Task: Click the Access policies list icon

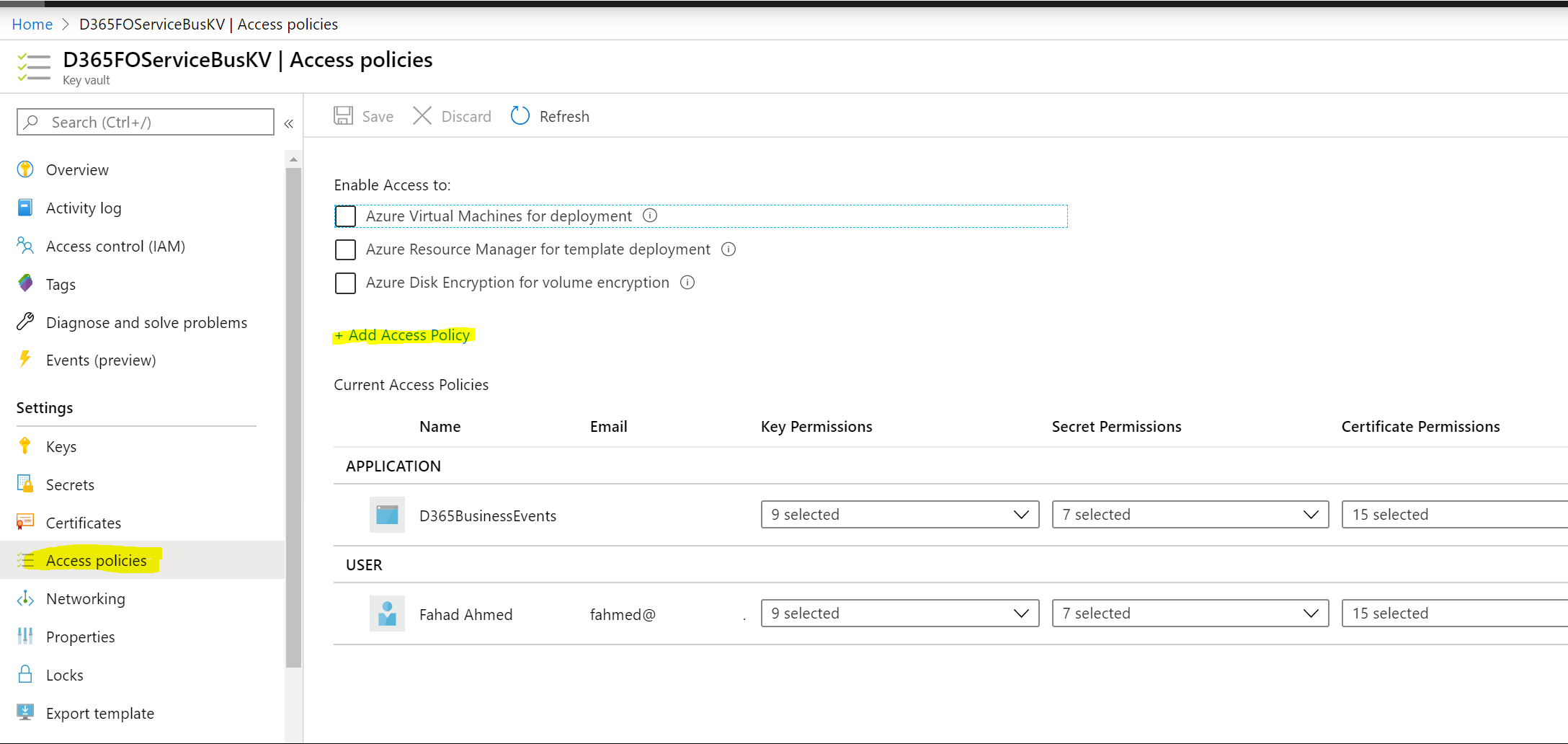Action: 25,560
